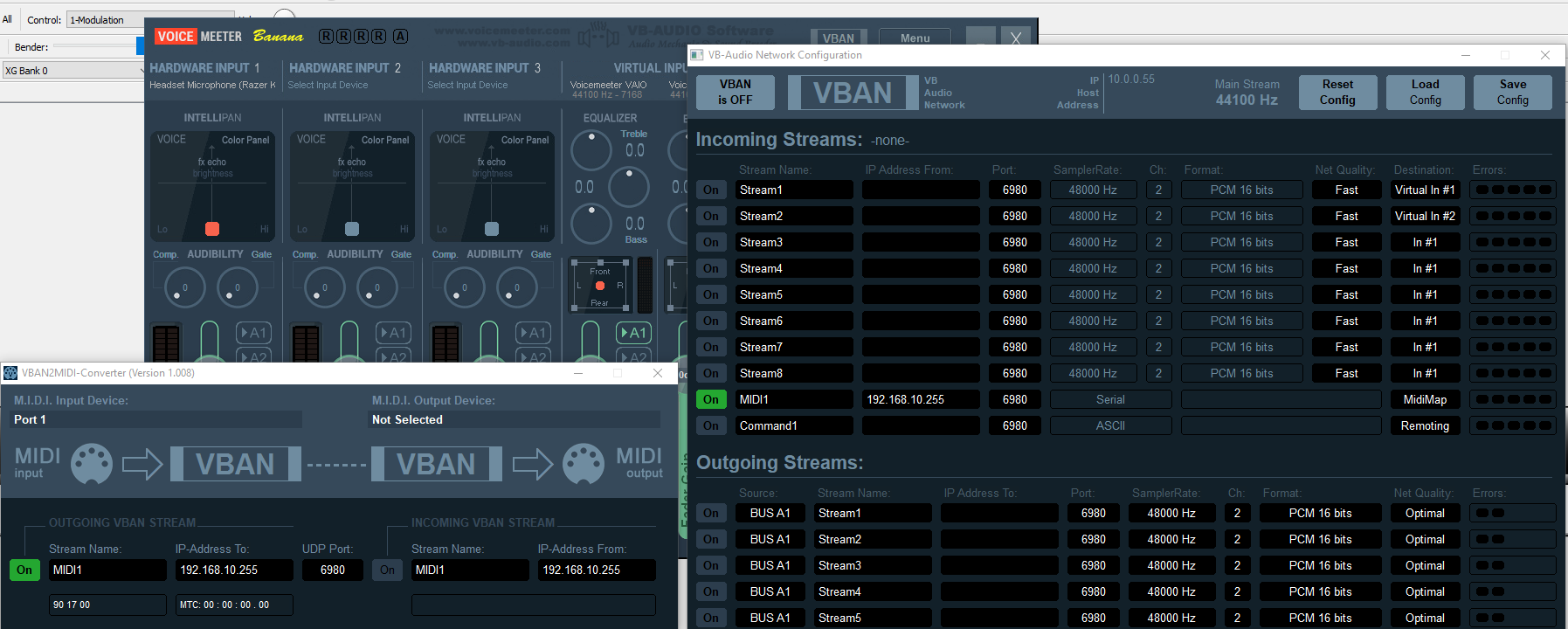Select Hardware Input 2 device
The width and height of the screenshot is (1568, 629).
tap(328, 85)
